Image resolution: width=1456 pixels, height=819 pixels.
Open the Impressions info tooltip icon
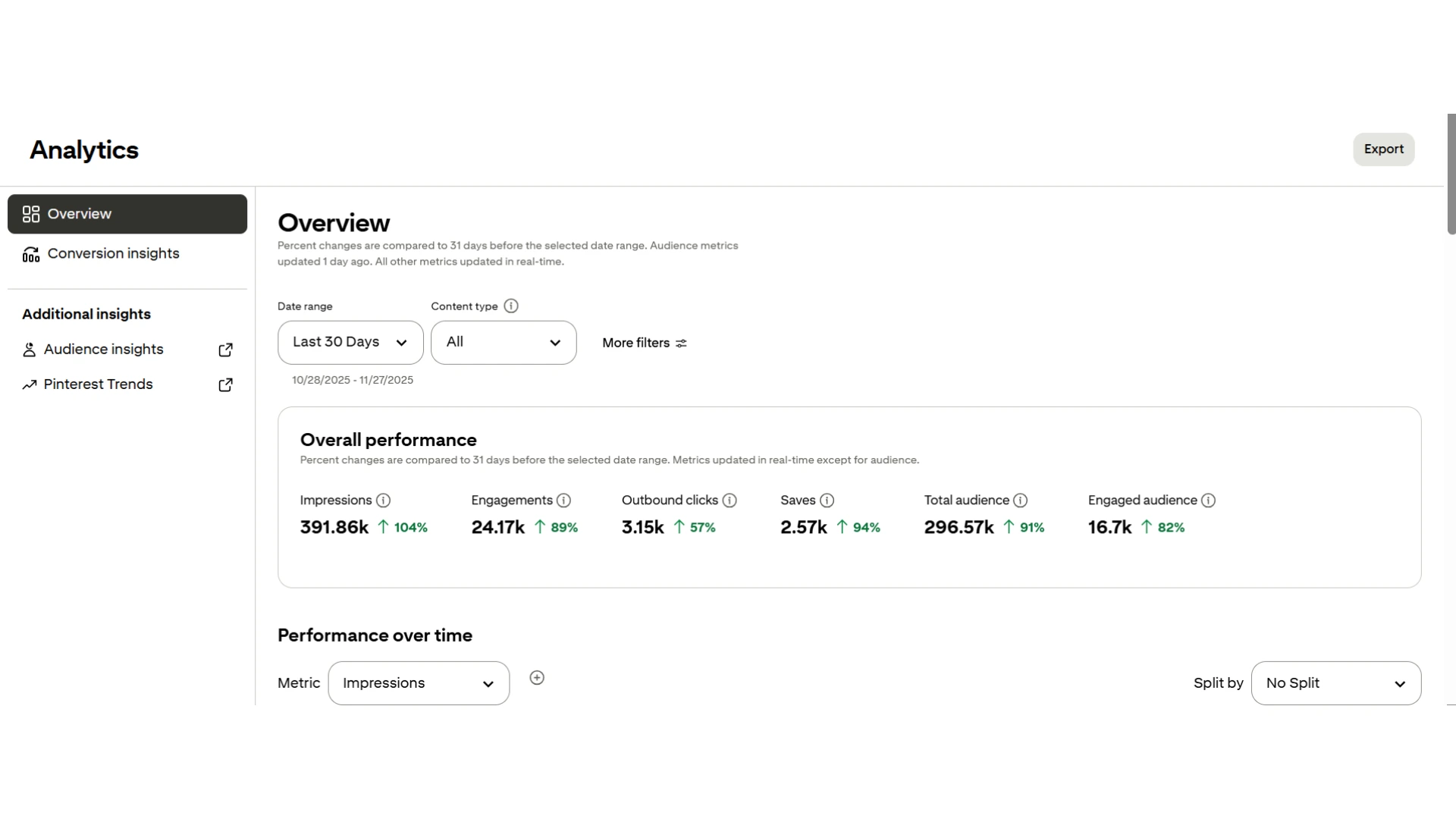384,500
